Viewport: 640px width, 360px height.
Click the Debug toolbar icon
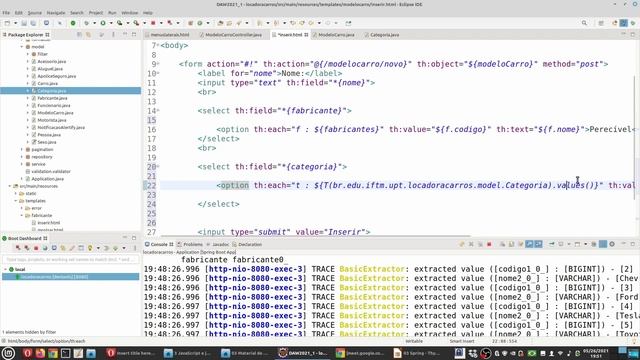[x=86, y=23]
